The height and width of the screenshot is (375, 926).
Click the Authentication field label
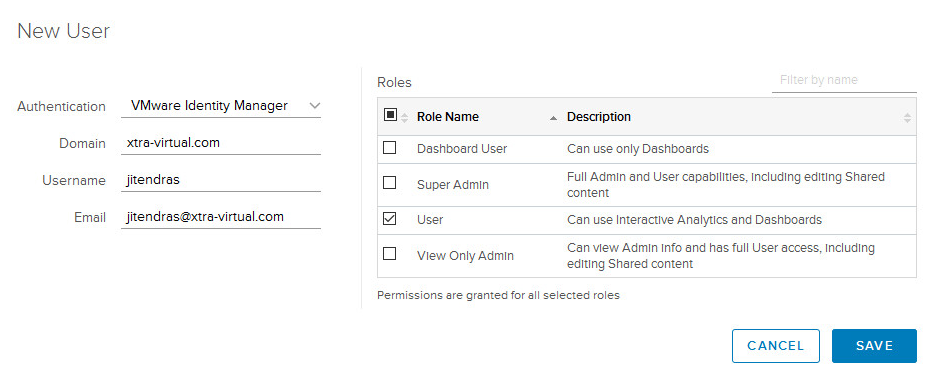(x=61, y=106)
